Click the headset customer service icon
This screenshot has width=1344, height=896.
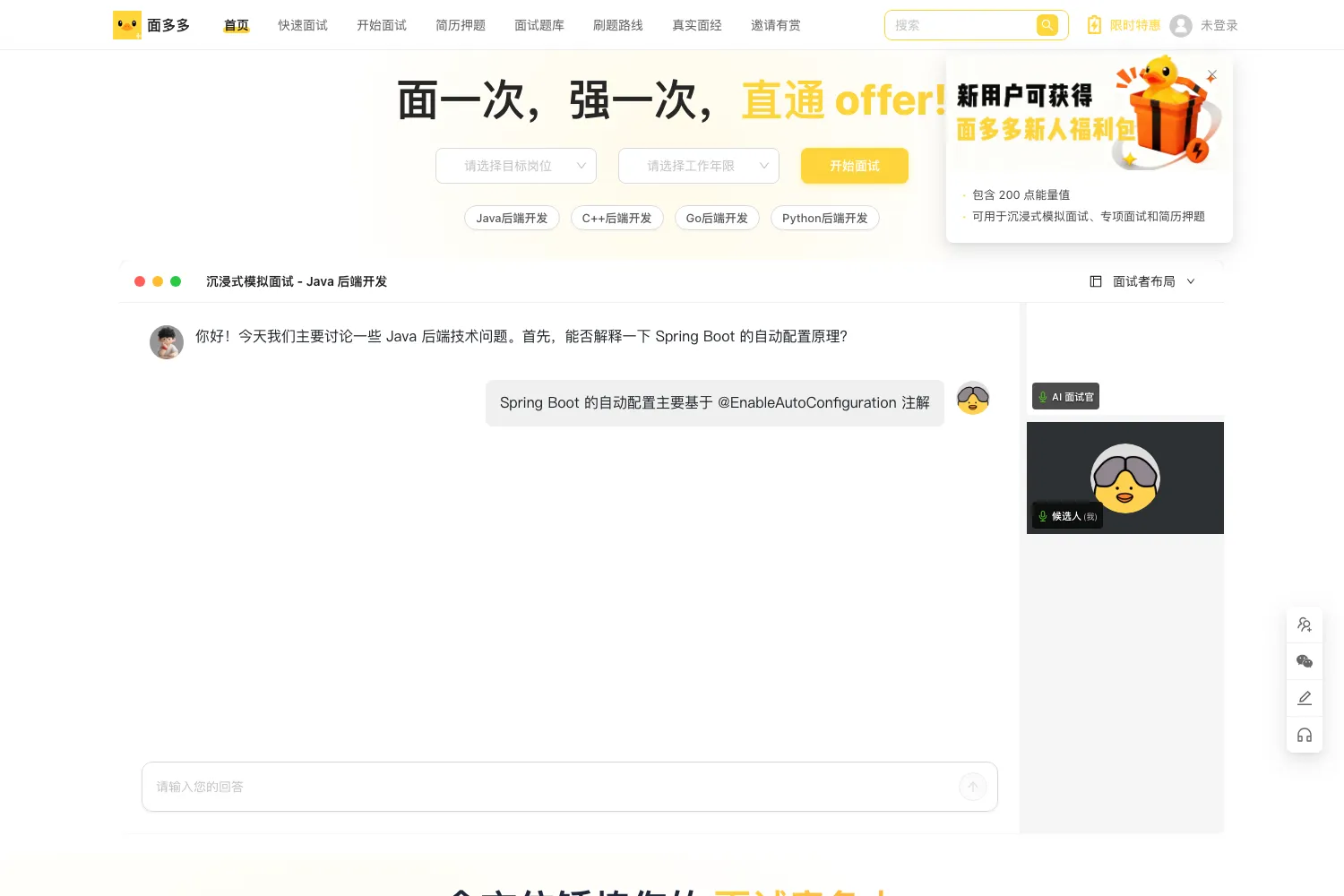[x=1305, y=735]
